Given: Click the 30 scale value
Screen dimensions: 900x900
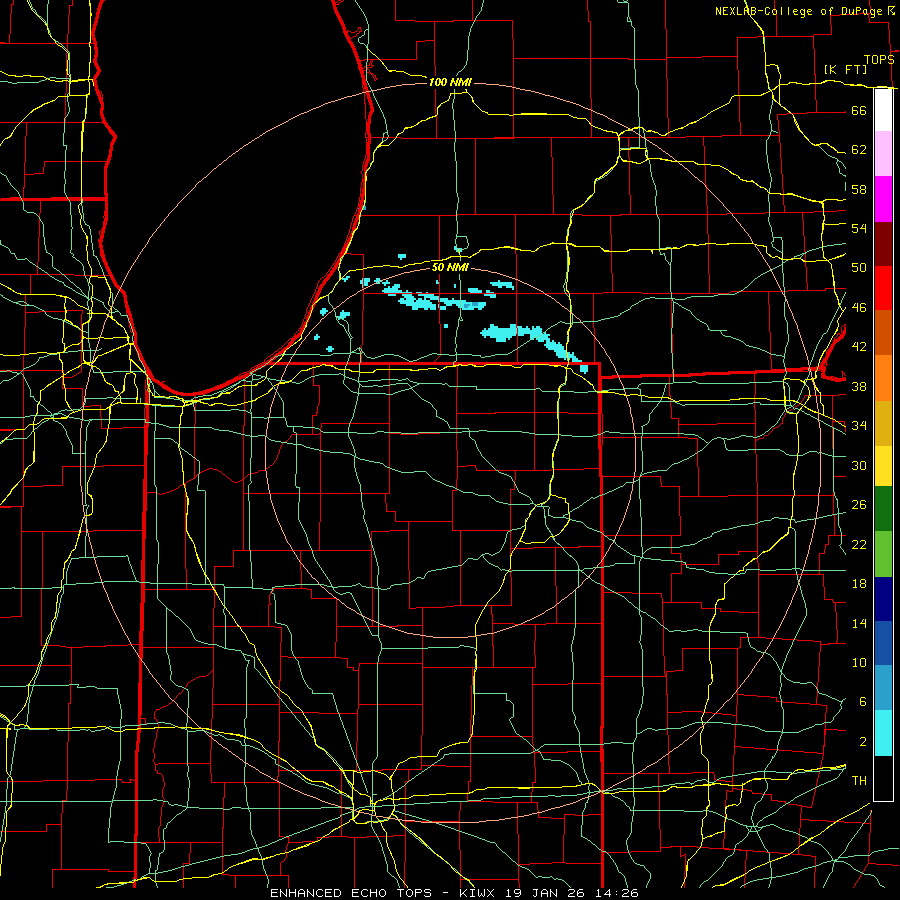Looking at the screenshot, I should pos(859,465).
